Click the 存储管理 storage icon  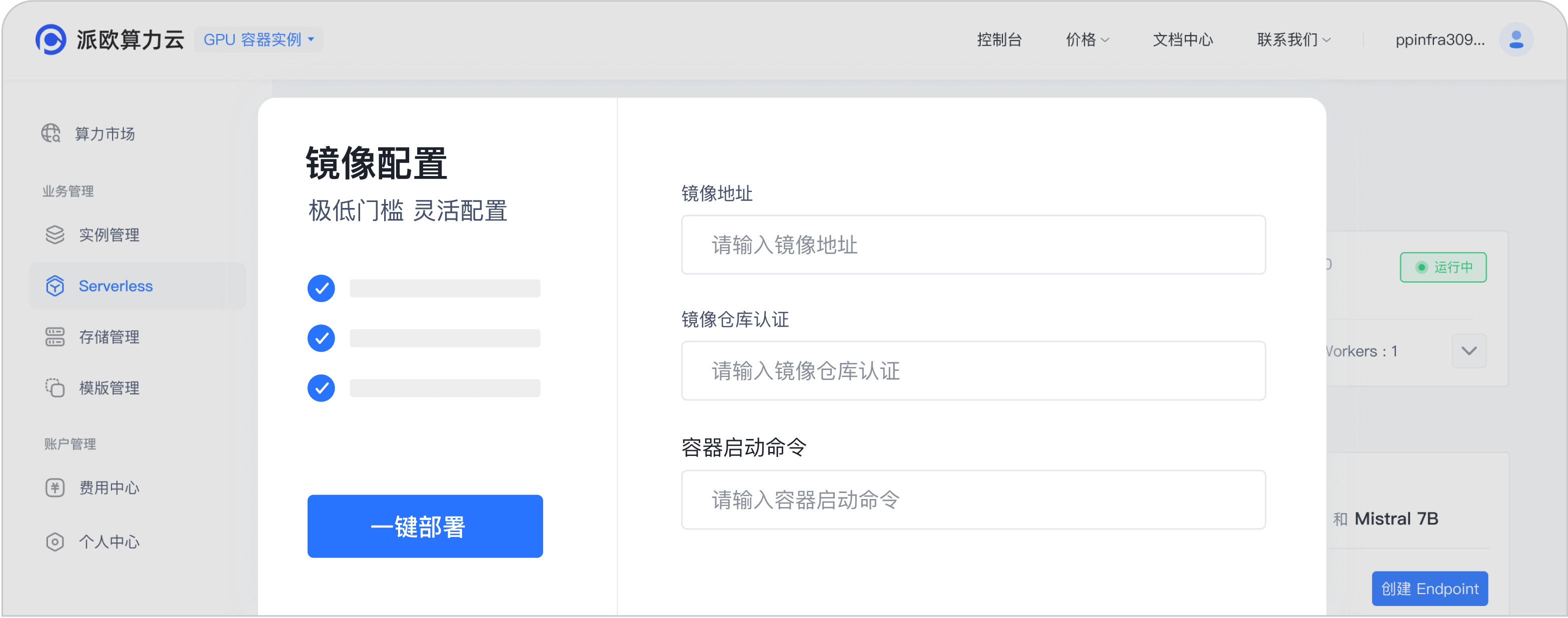[55, 337]
